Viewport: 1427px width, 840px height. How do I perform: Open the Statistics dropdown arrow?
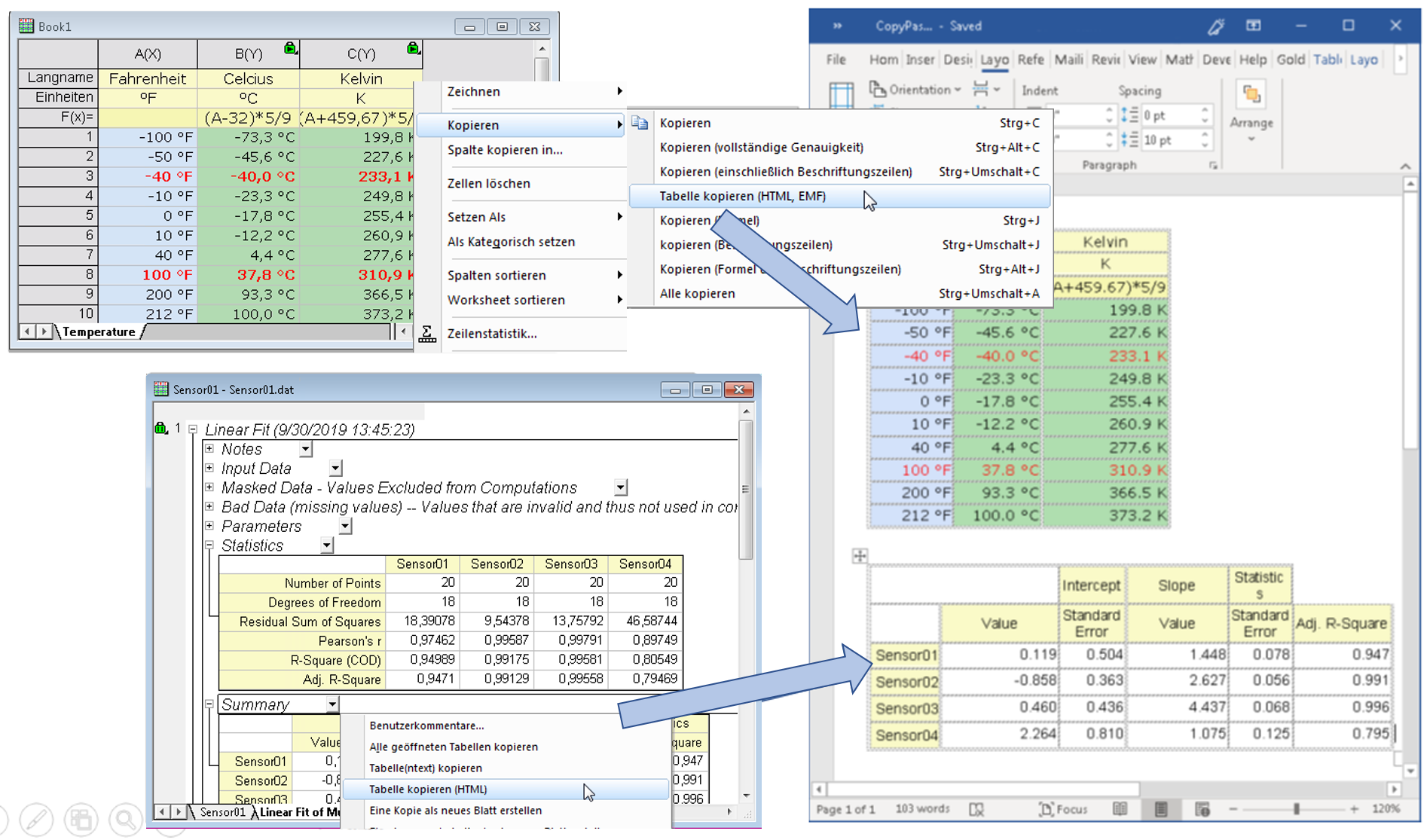click(326, 545)
